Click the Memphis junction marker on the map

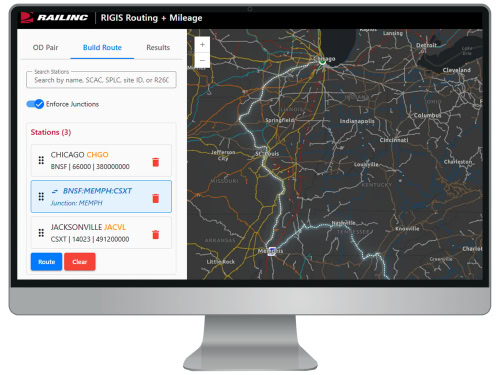[272, 251]
